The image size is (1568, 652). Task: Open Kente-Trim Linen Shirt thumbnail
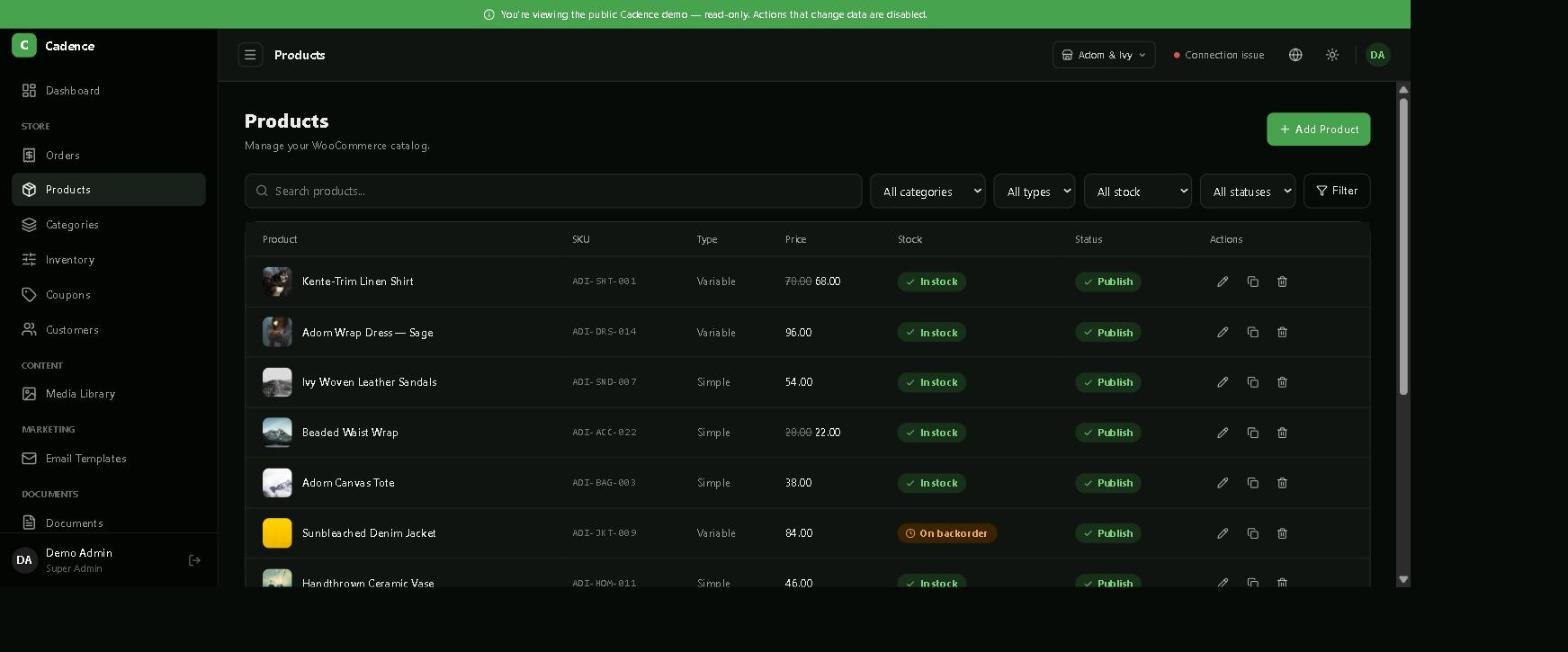277,282
